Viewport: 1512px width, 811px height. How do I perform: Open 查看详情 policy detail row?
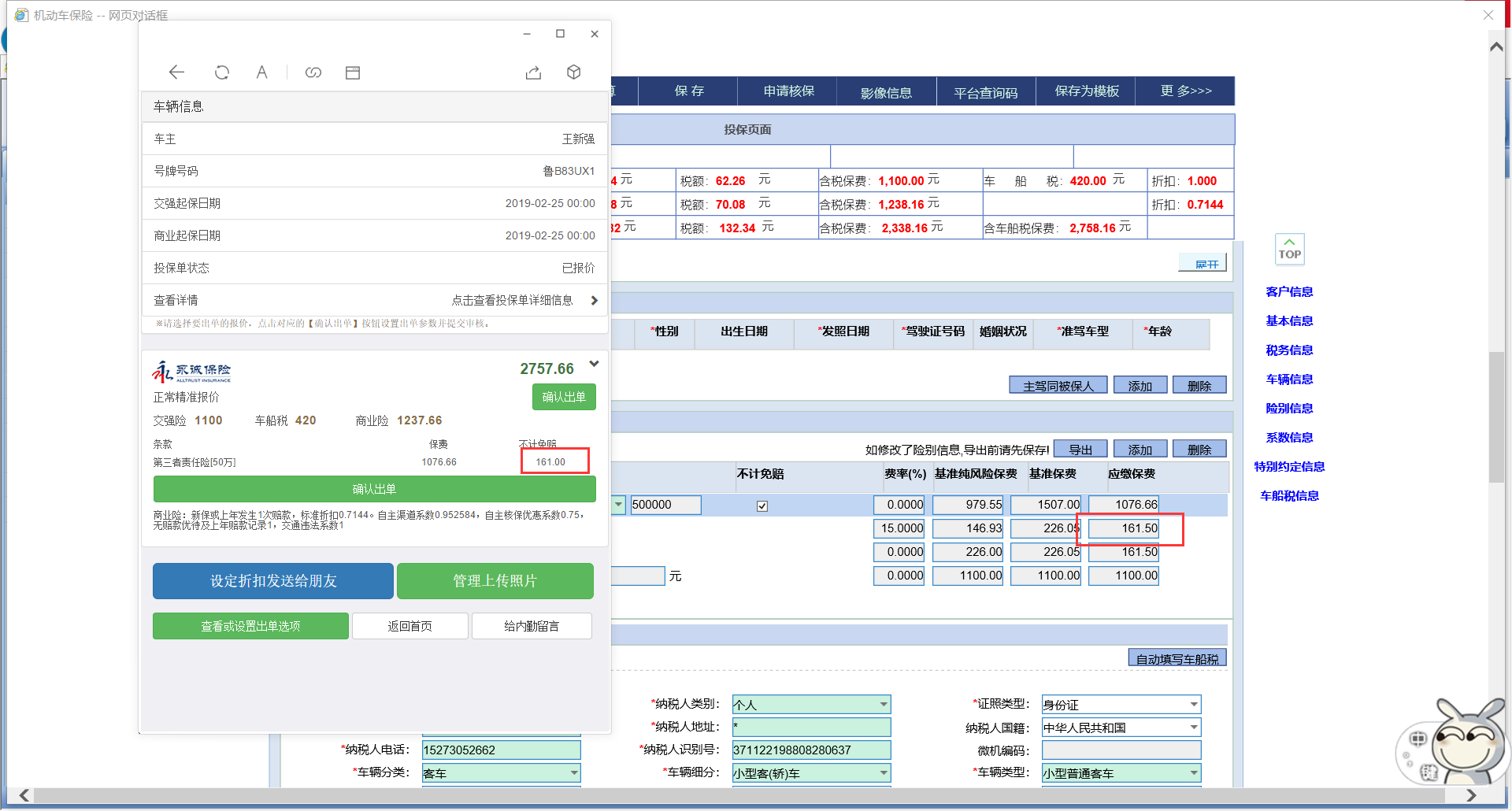click(x=374, y=300)
